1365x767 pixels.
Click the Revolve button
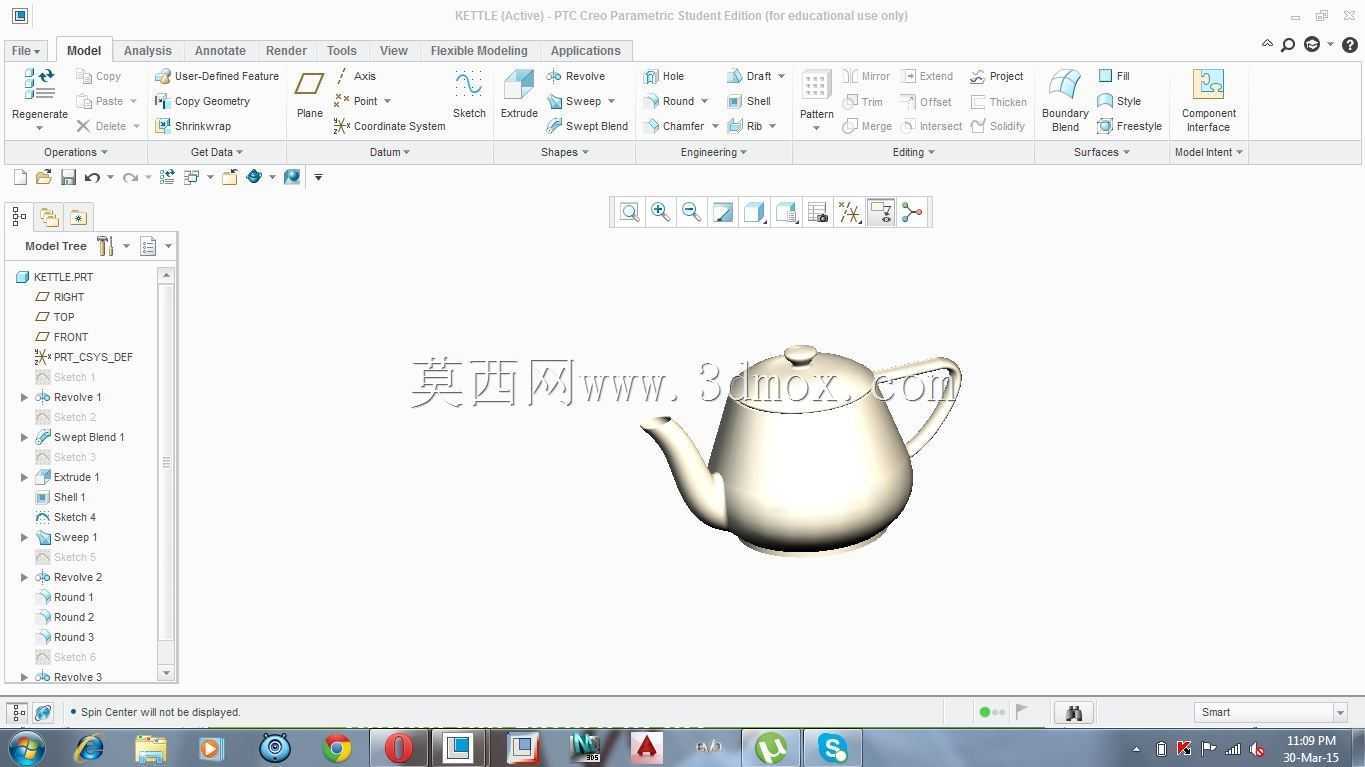(576, 76)
